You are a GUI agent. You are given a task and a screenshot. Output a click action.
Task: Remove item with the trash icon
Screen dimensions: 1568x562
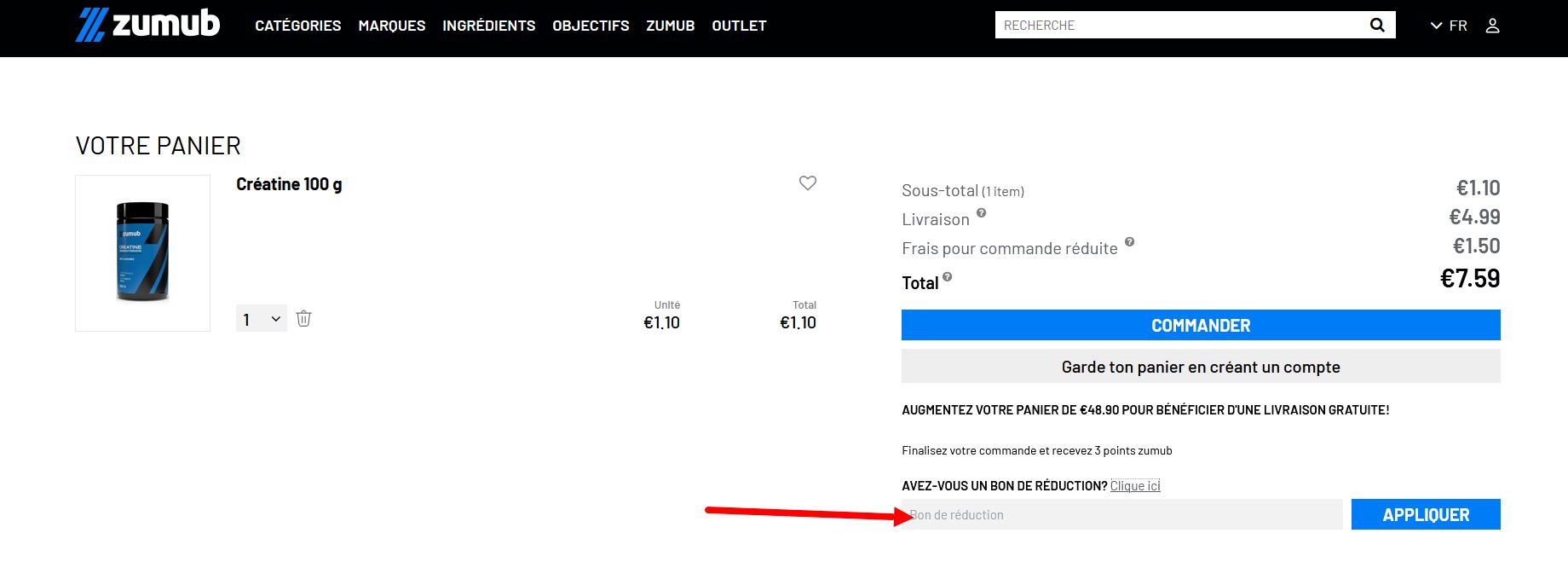pos(303,319)
